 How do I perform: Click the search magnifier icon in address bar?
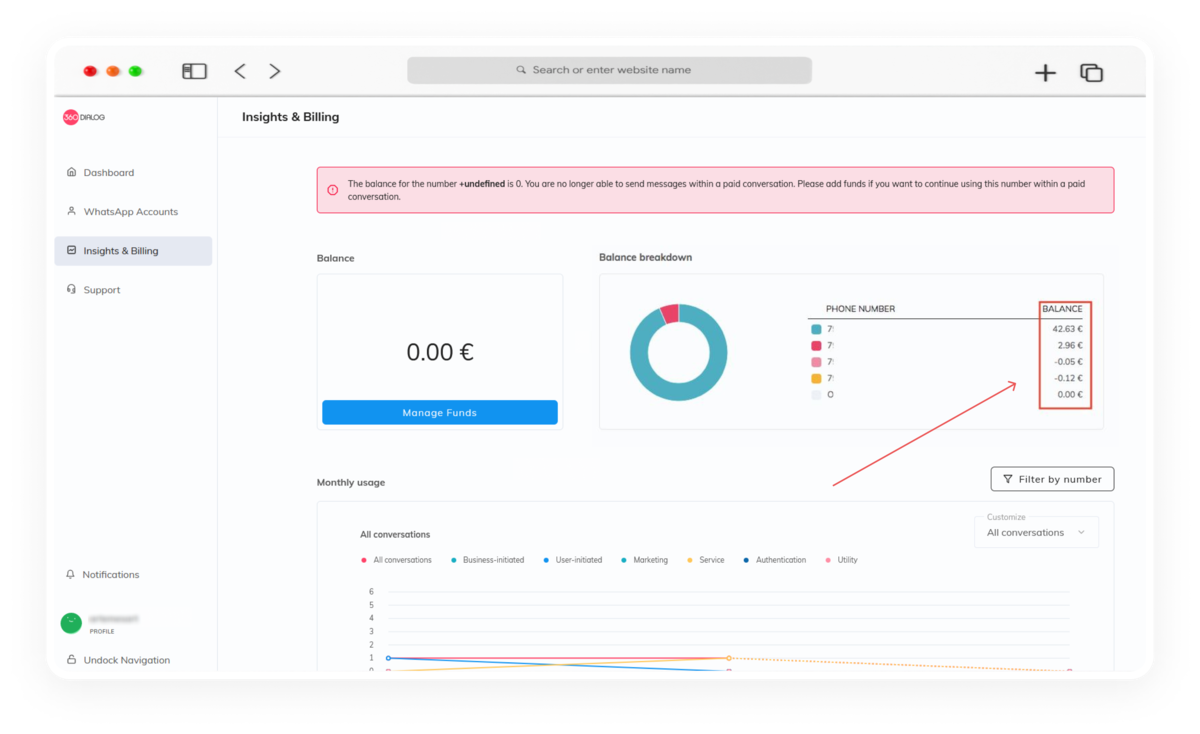pyautogui.click(x=521, y=70)
